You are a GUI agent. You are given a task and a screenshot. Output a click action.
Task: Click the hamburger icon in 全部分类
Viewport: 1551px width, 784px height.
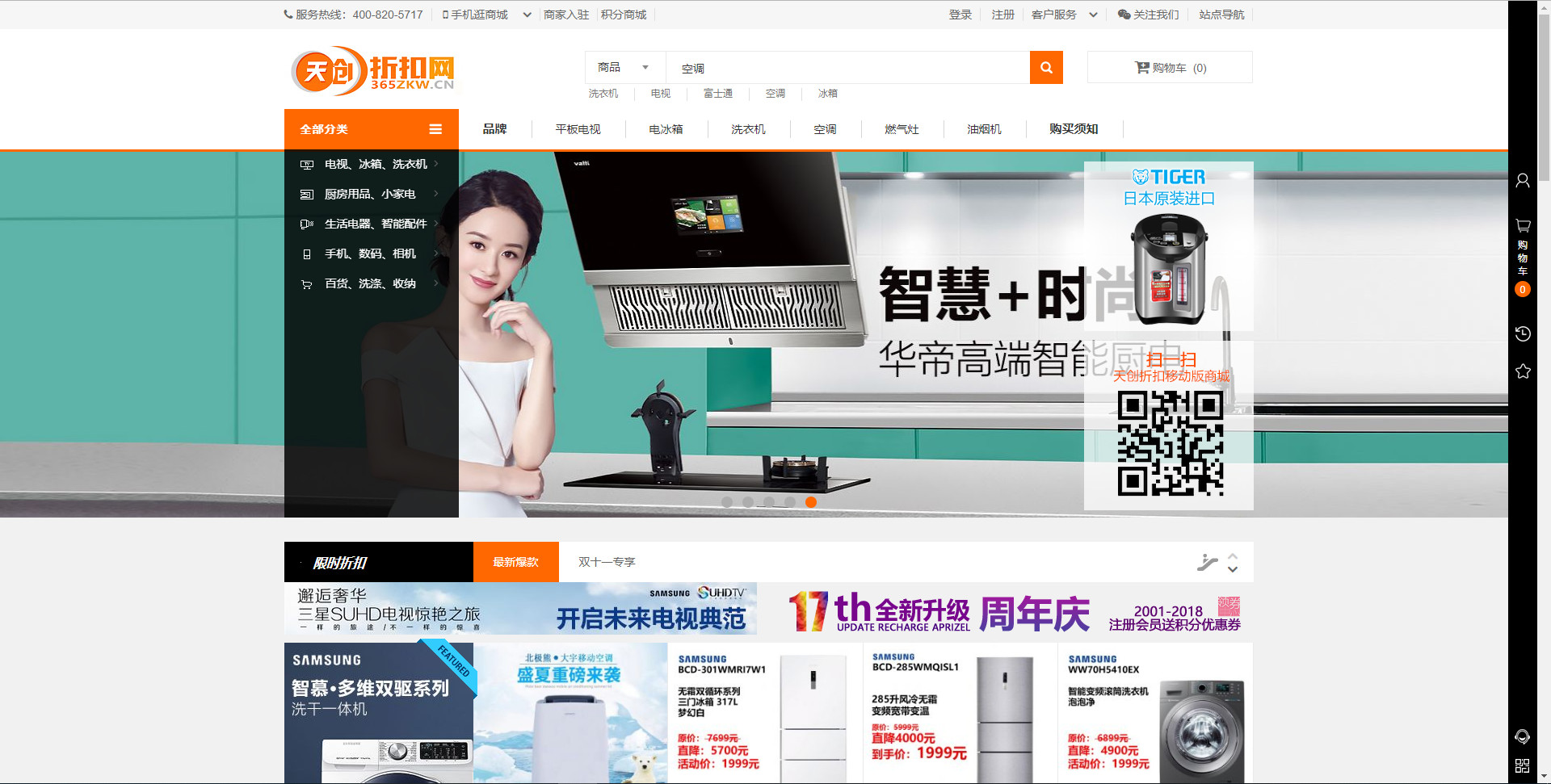[x=435, y=129]
